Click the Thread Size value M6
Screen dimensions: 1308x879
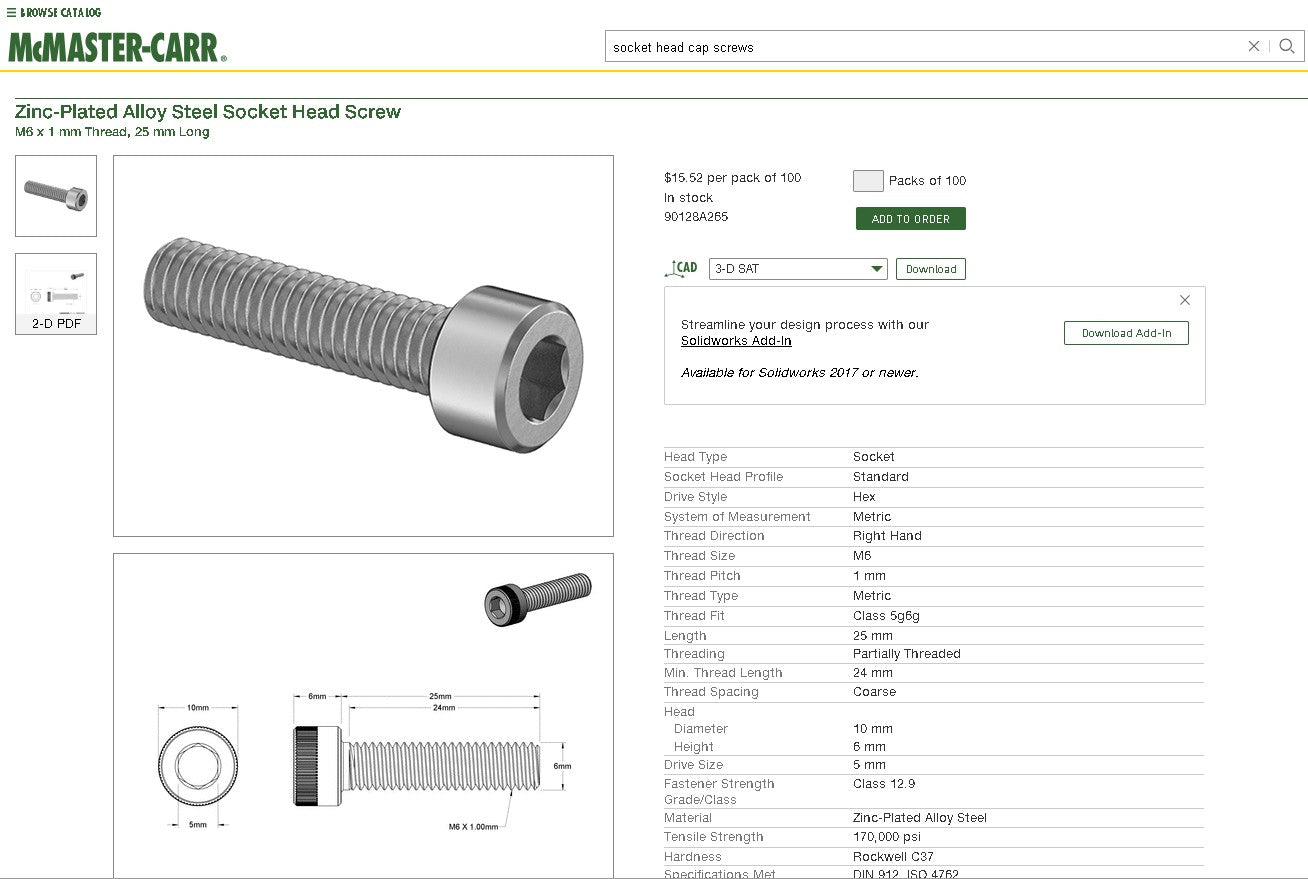[862, 556]
